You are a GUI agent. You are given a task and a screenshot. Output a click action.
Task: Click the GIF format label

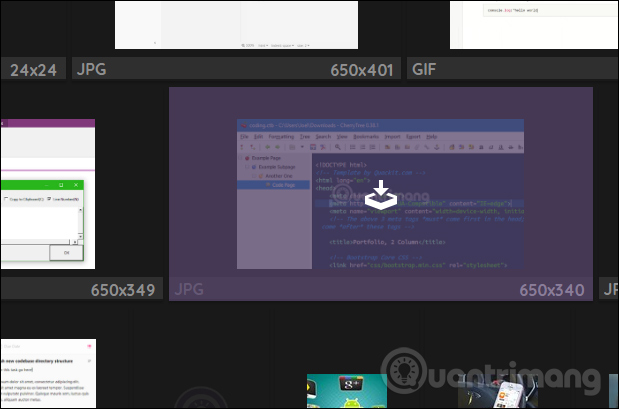424,69
